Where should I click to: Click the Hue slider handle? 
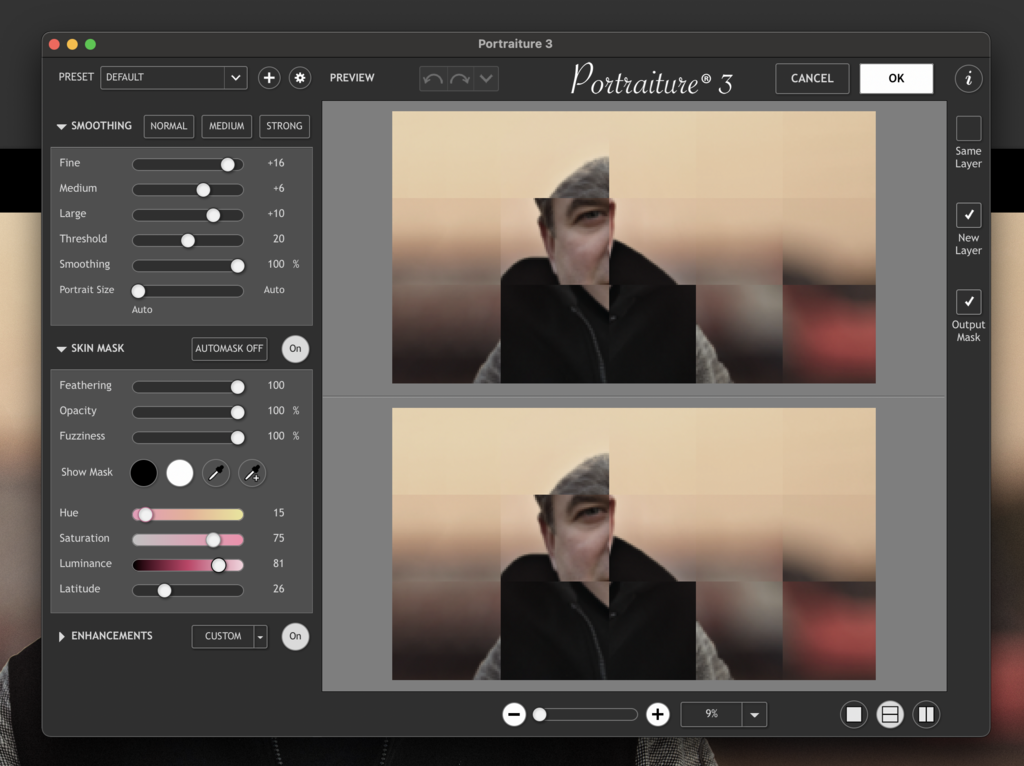pyautogui.click(x=146, y=515)
